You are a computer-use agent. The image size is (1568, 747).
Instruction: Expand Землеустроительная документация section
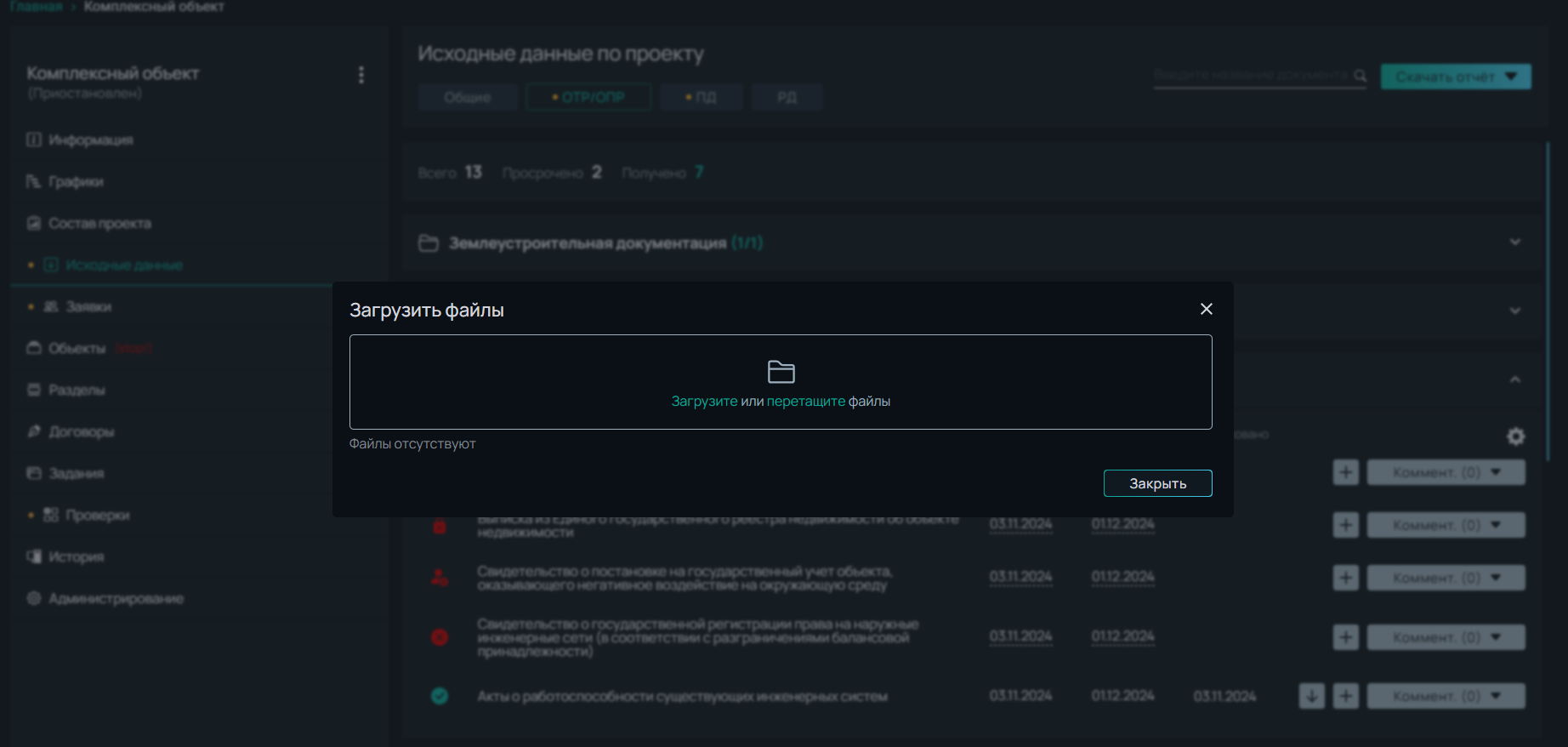click(1514, 242)
